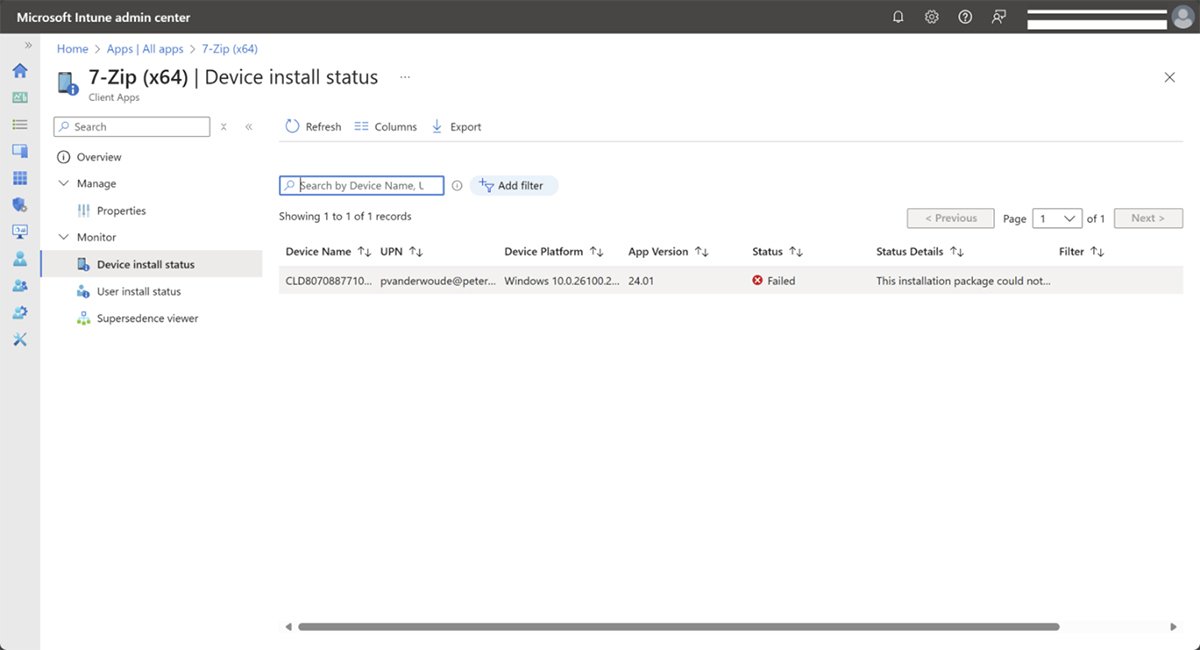Go to Home icon in left sidebar
This screenshot has width=1200, height=650.
click(x=19, y=71)
